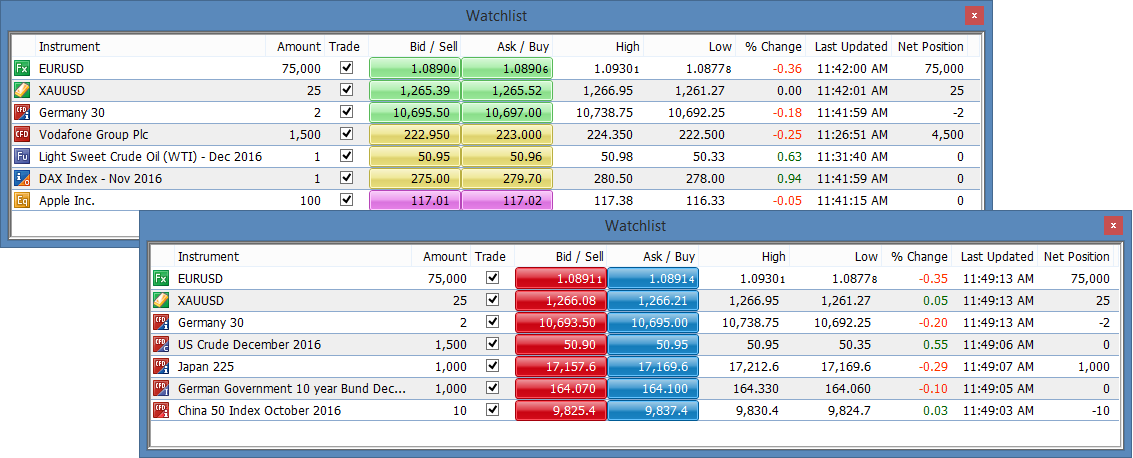Click the Fx icon beside EURUSD in front watchlist

160,278
